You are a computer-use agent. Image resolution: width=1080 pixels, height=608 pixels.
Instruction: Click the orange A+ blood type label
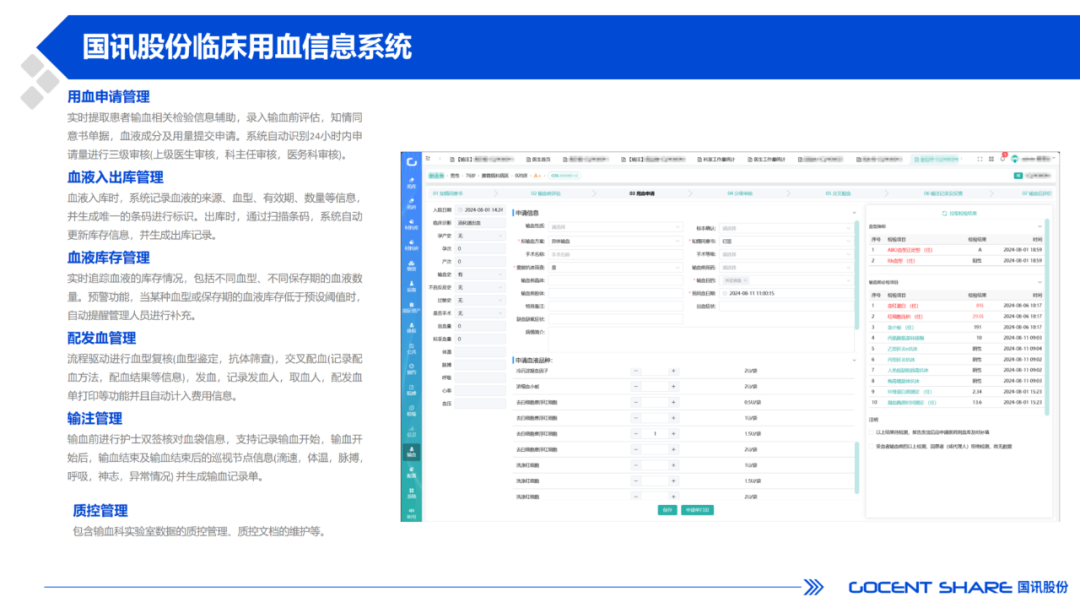click(x=537, y=176)
